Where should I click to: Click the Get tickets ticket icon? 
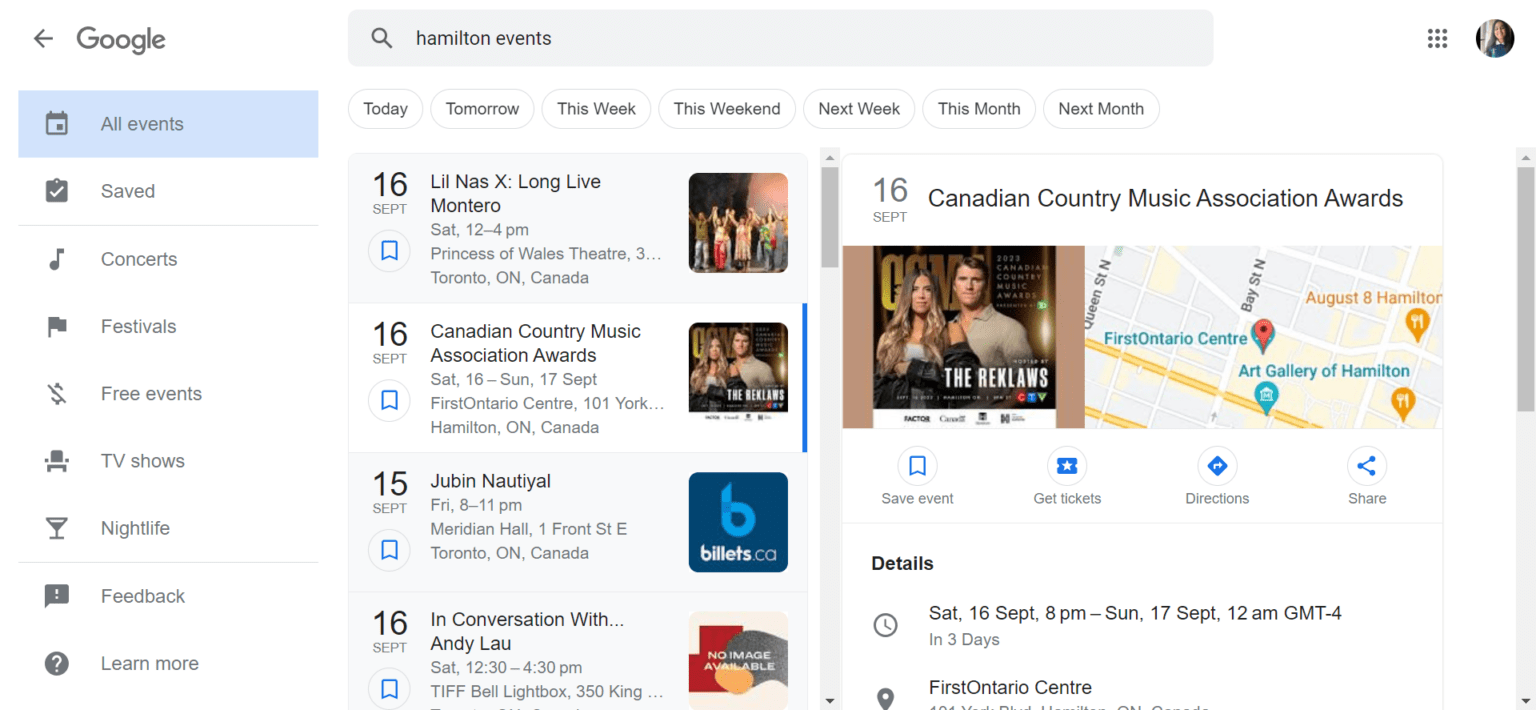tap(1067, 466)
